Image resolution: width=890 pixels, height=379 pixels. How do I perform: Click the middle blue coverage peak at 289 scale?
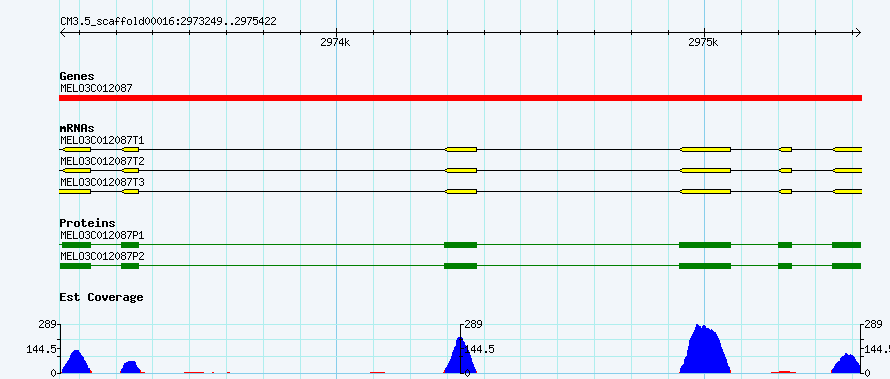pos(460,355)
